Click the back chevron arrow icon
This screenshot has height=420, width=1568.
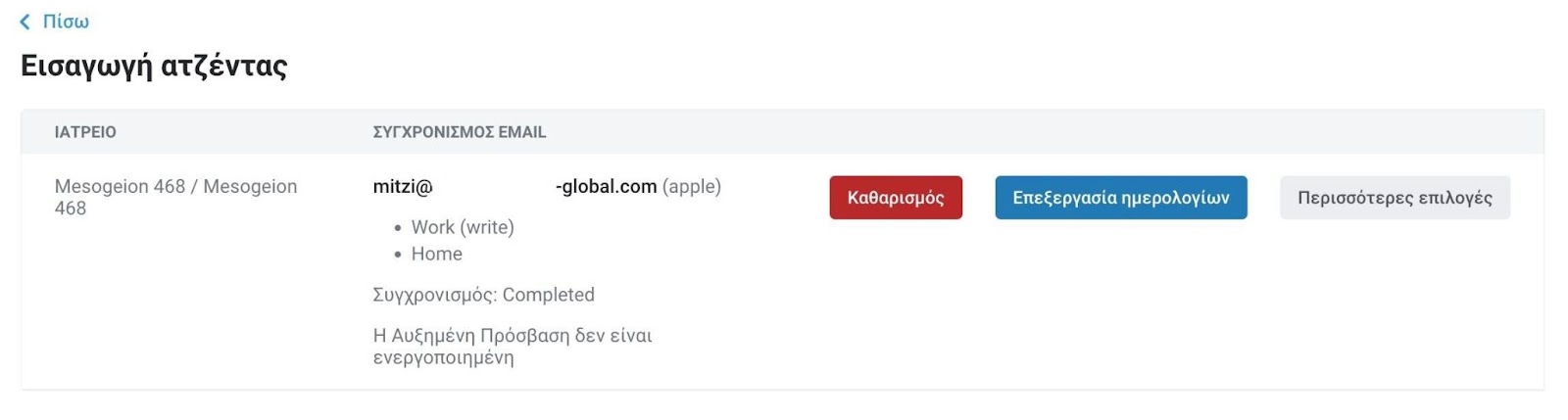click(x=25, y=22)
